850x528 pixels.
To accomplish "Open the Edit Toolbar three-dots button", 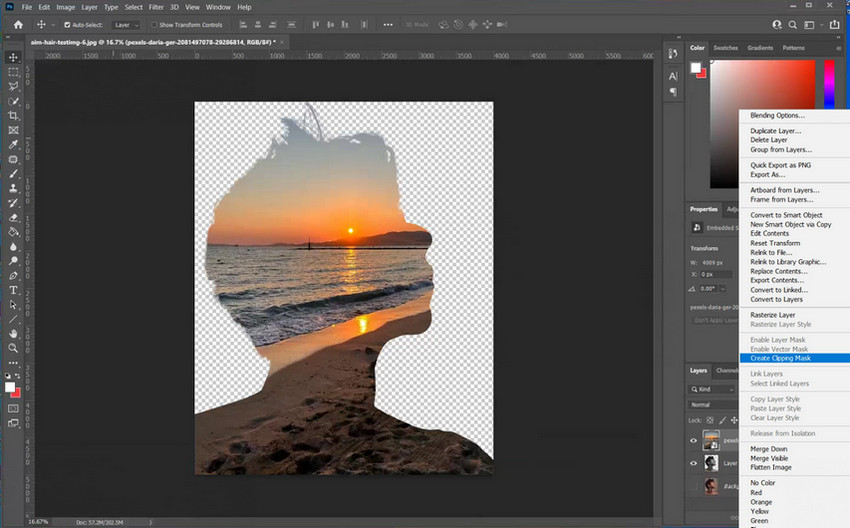I will click(x=13, y=363).
